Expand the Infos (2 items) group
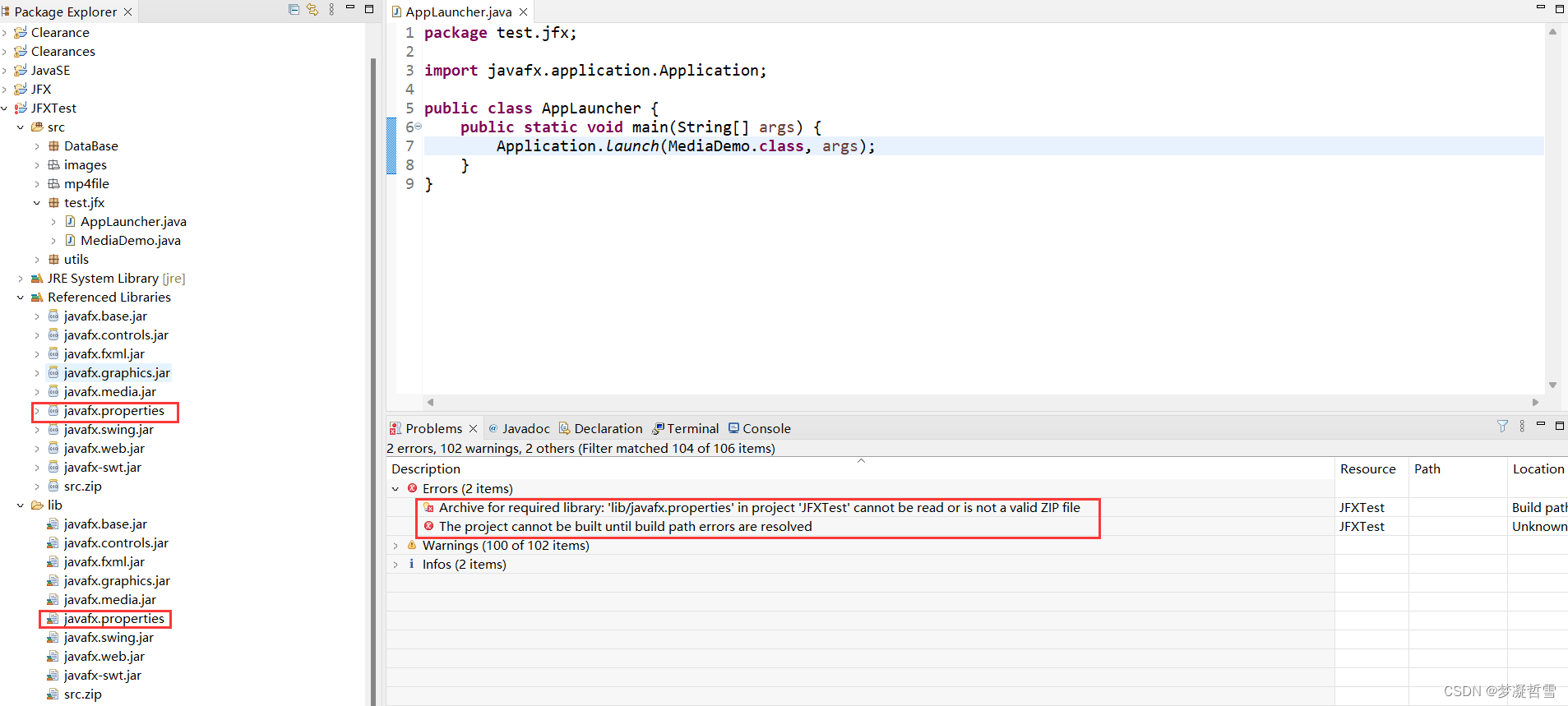This screenshot has height=706, width=1568. [395, 564]
